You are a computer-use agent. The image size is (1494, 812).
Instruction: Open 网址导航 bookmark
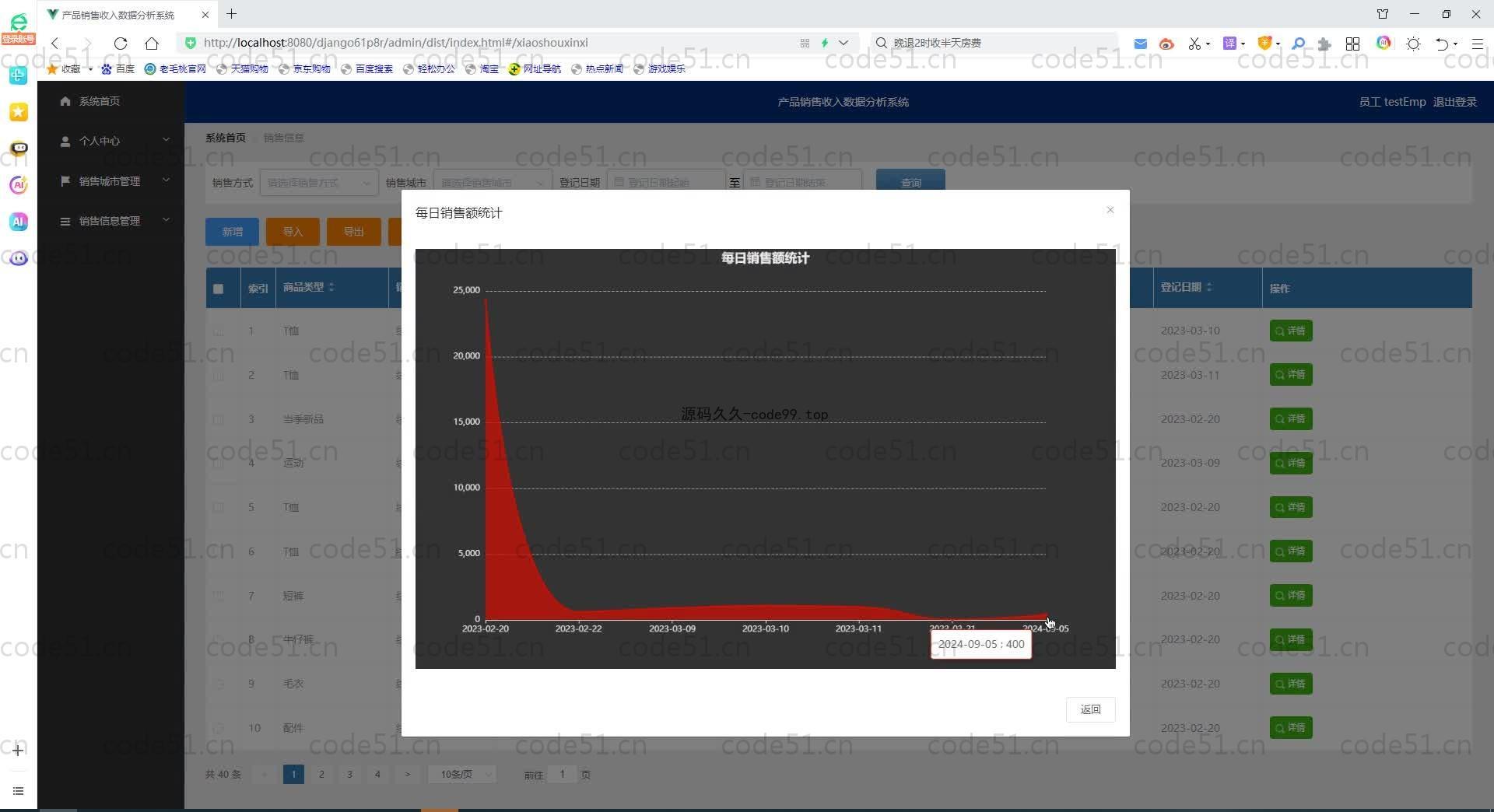click(x=535, y=69)
